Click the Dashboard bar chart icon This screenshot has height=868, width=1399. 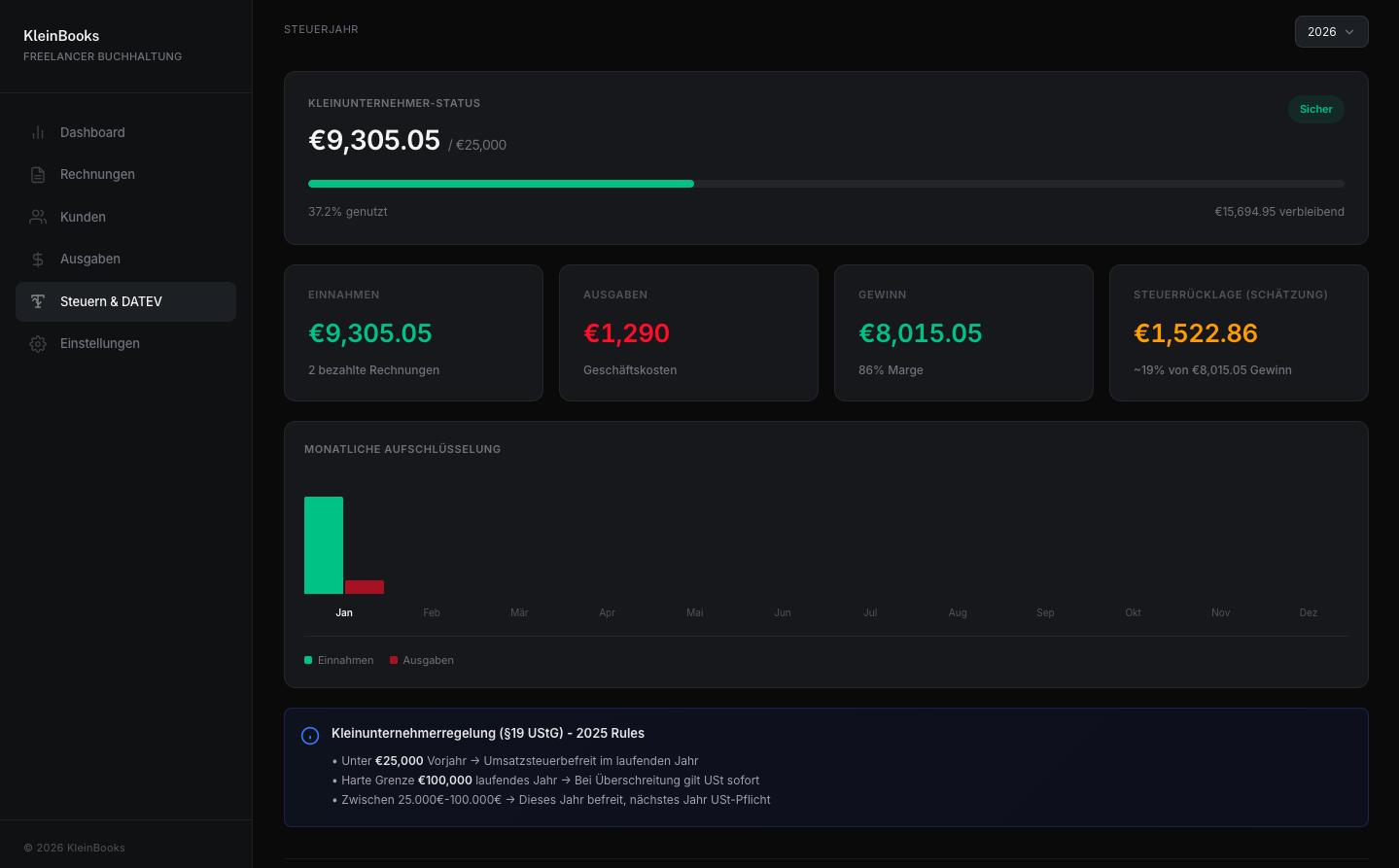38,133
